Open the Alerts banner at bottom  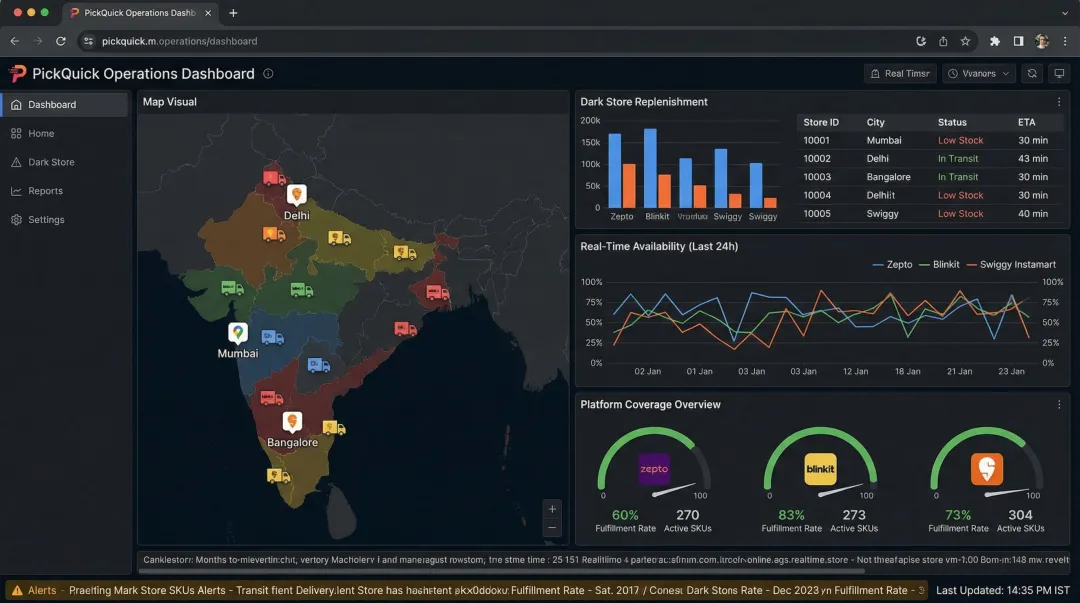[40, 590]
